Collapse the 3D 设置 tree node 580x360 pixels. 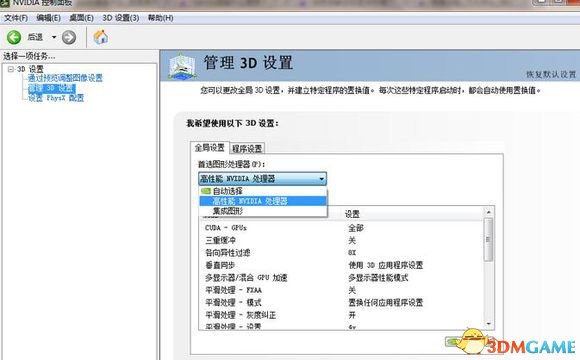click(x=11, y=69)
